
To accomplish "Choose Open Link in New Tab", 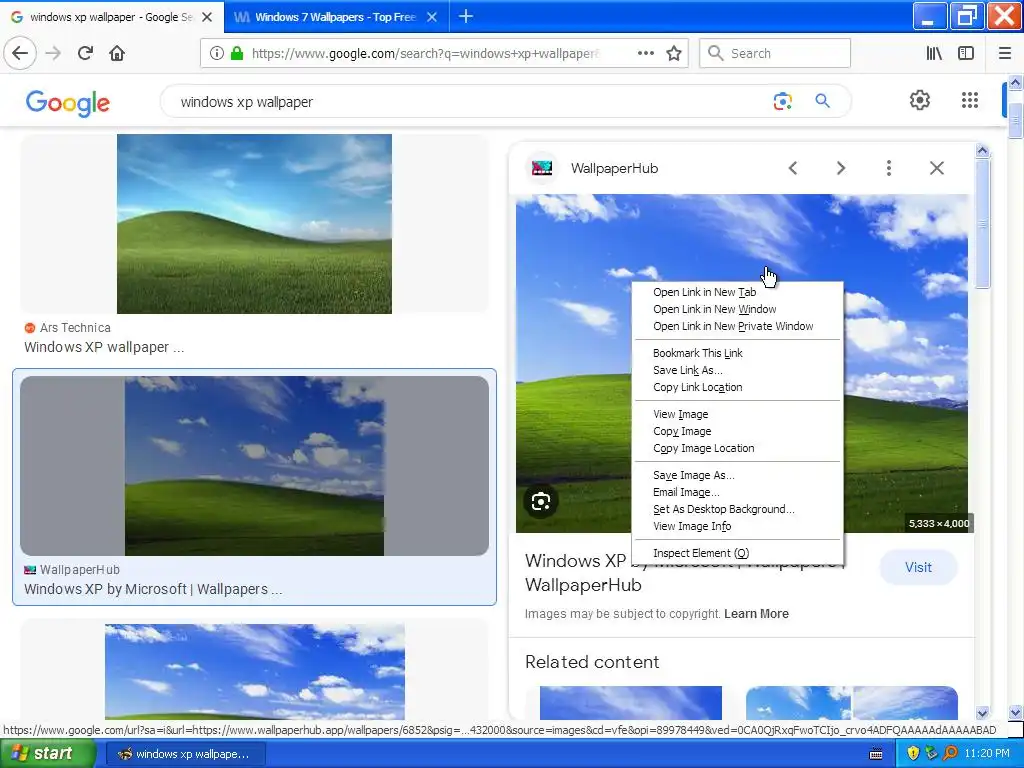I will (738, 292).
